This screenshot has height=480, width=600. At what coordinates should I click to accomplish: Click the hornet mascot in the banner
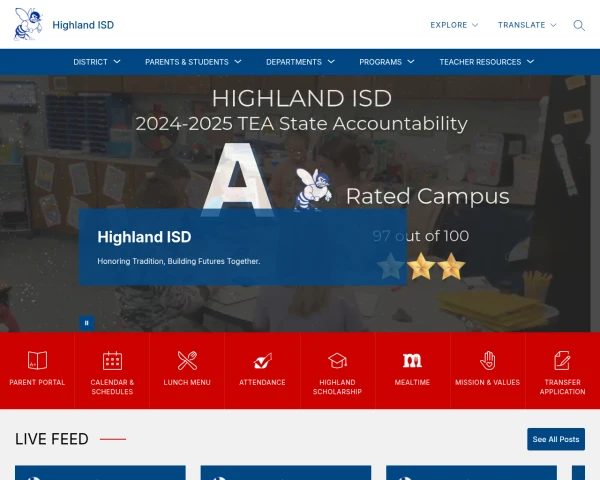(x=313, y=189)
